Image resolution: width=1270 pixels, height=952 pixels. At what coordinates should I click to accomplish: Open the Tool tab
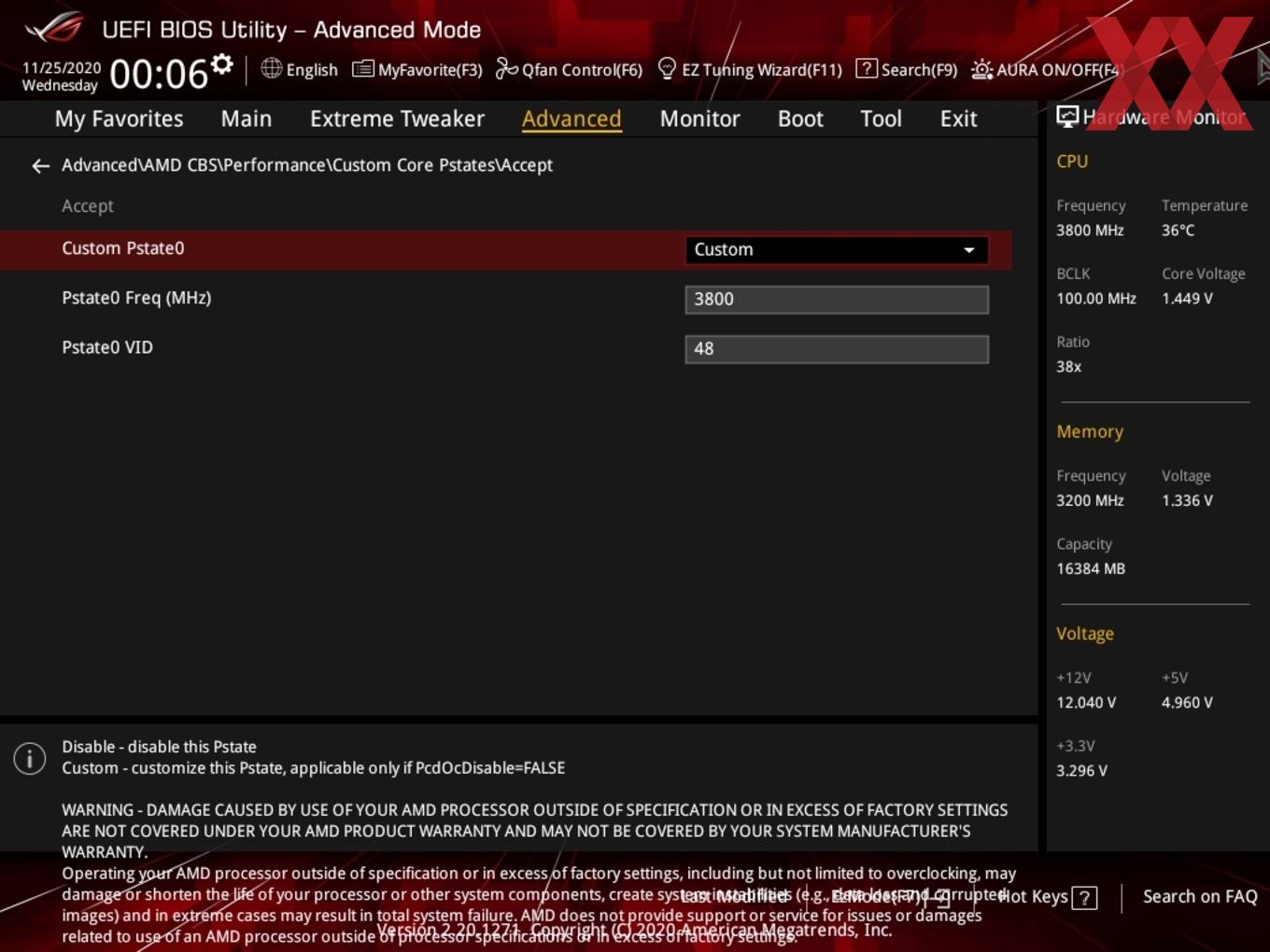tap(881, 119)
